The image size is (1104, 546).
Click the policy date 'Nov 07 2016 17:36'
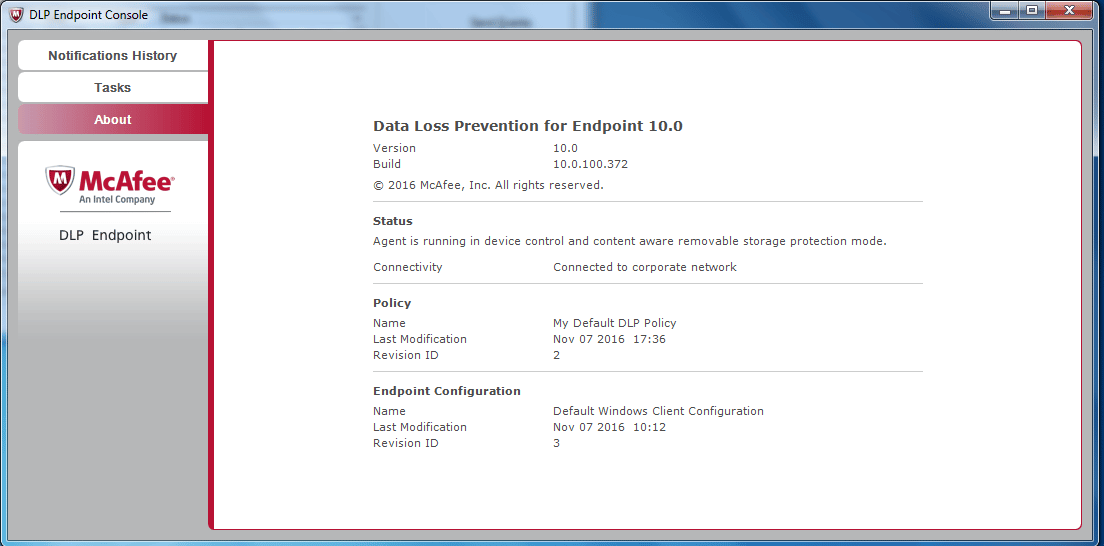609,339
